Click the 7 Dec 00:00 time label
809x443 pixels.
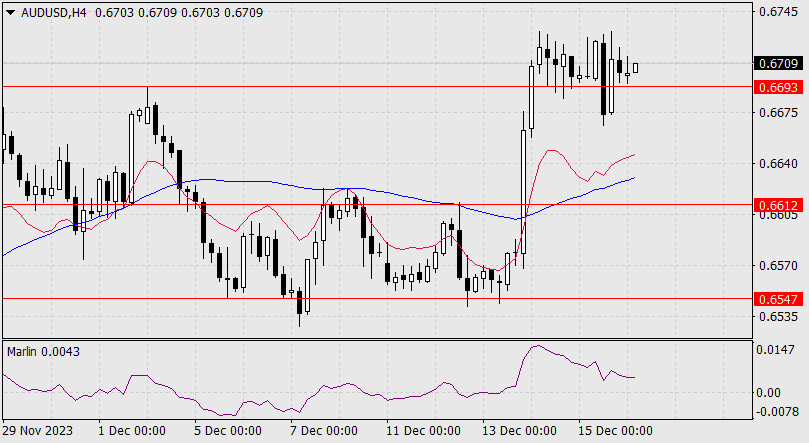pyautogui.click(x=323, y=431)
